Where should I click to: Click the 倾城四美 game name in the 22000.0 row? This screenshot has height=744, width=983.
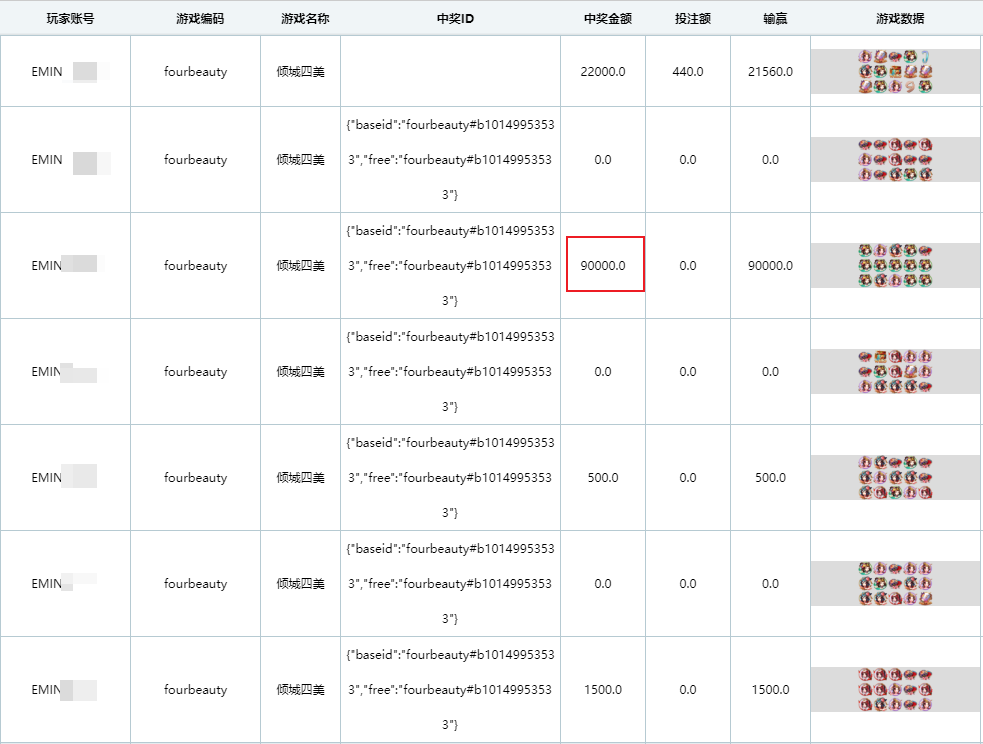[301, 72]
